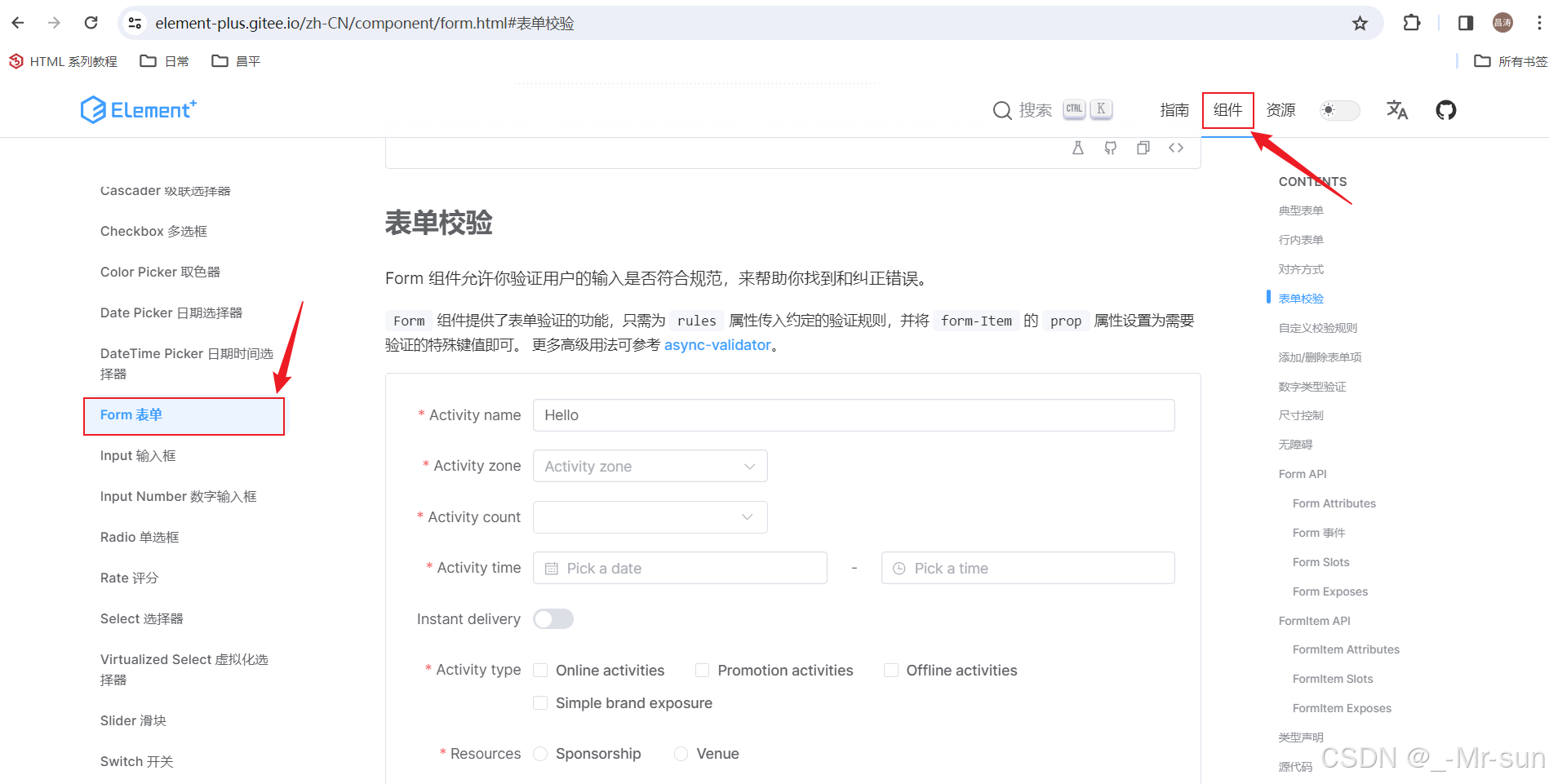The image size is (1549, 784).
Task: Click the edit on GitHub icon in demo toolbar
Action: tap(1111, 148)
